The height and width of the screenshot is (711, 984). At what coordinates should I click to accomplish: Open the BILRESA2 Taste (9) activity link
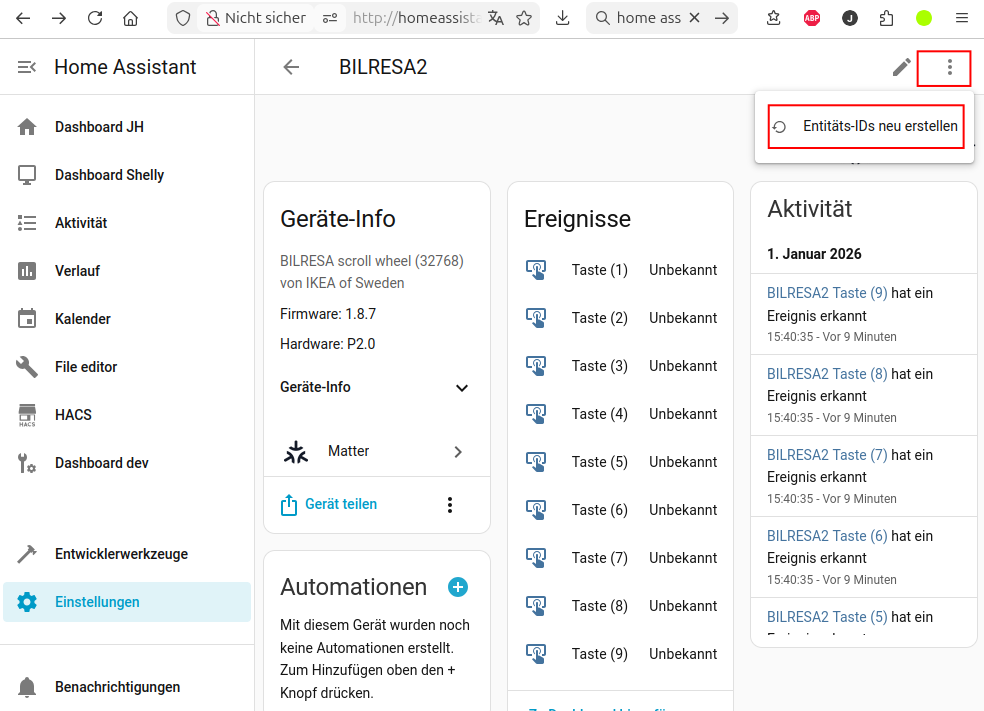[826, 293]
